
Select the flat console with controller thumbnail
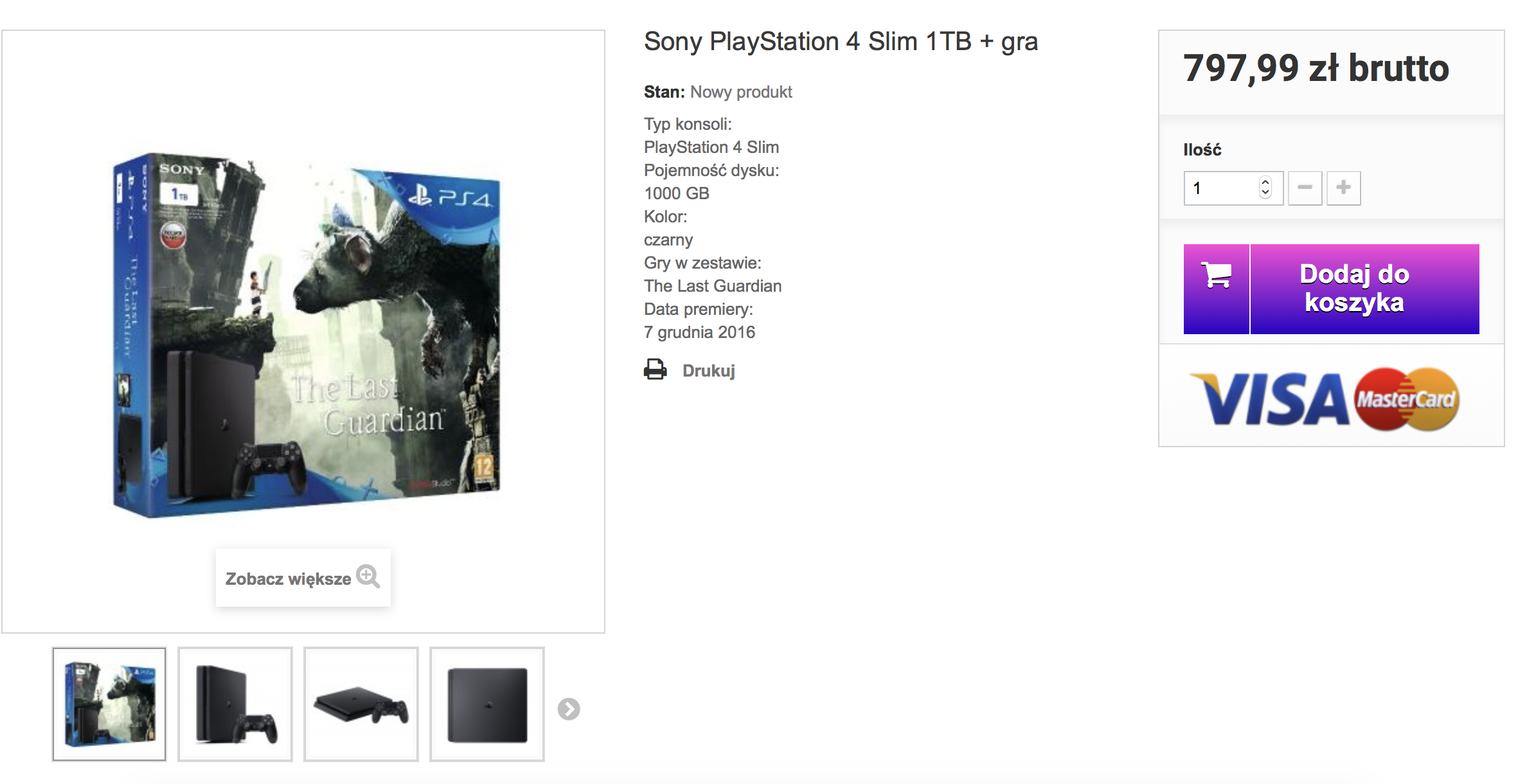361,704
